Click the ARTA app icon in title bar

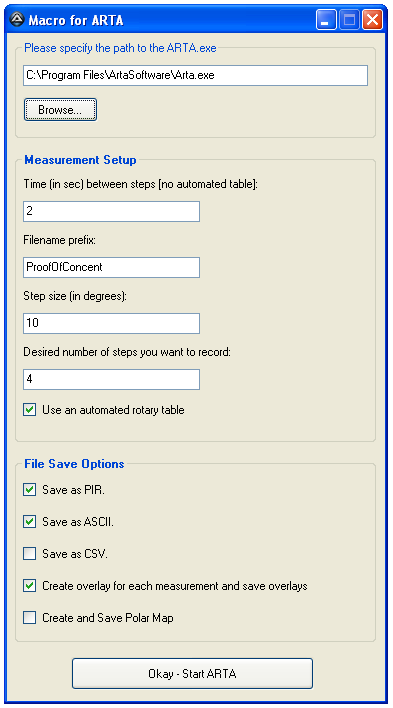click(x=17, y=19)
